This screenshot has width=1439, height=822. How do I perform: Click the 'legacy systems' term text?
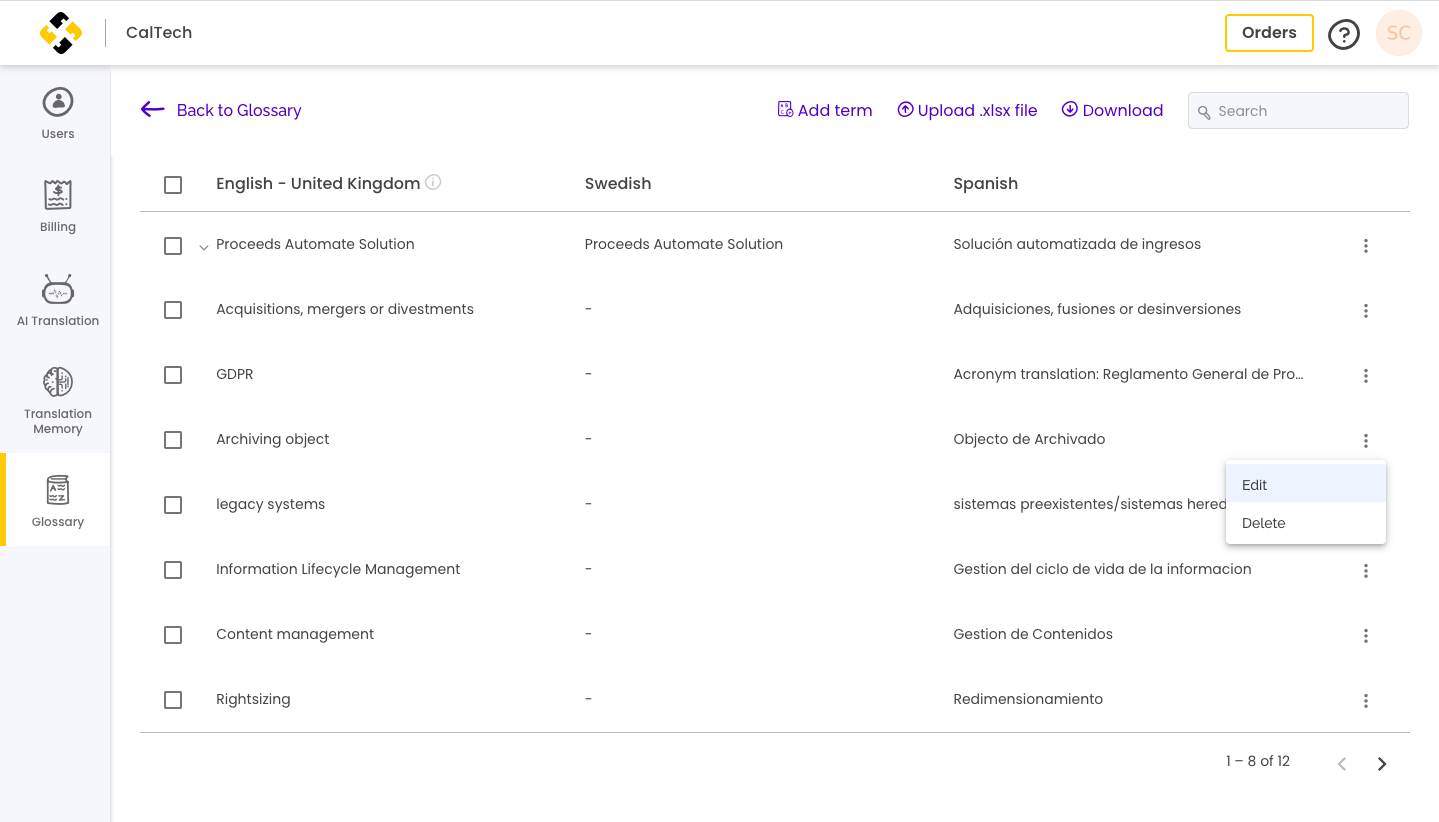(x=270, y=504)
